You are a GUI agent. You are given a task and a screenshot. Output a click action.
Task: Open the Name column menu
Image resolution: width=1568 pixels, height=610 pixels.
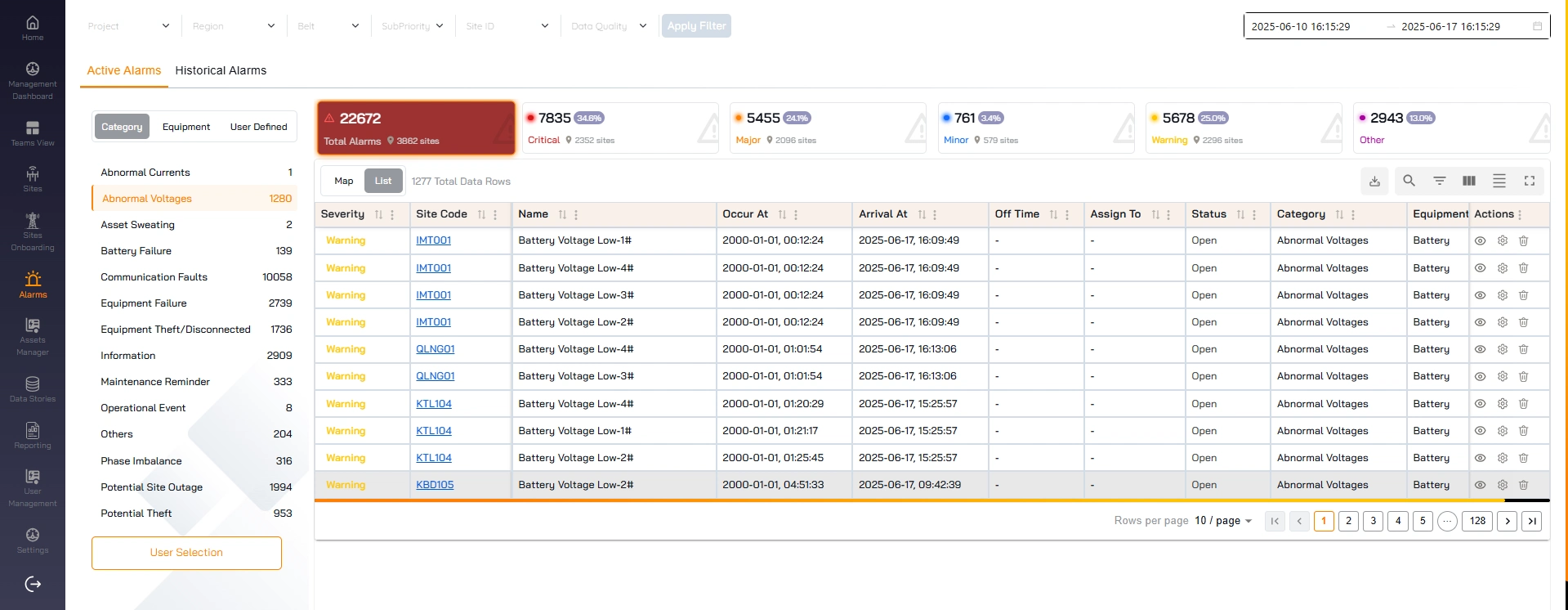point(576,214)
